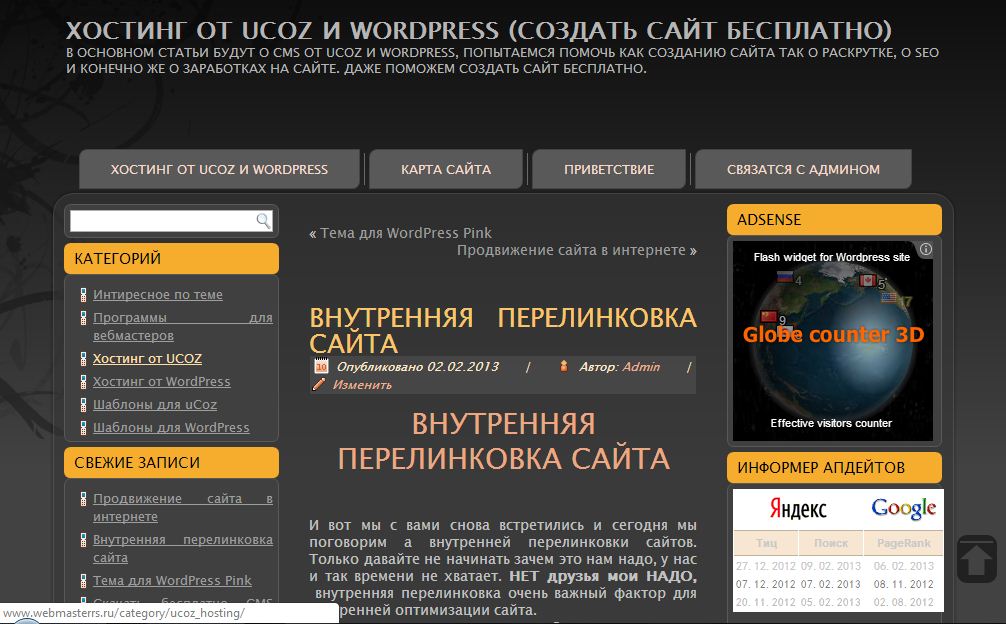Click the PageRank column header
The width and height of the screenshot is (1006, 624).
pos(903,543)
